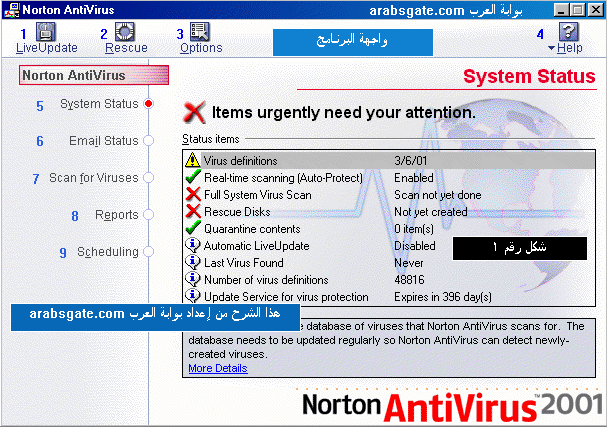The height and width of the screenshot is (427, 607).
Task: Select the Email Status radio marker
Action: pyautogui.click(x=148, y=141)
